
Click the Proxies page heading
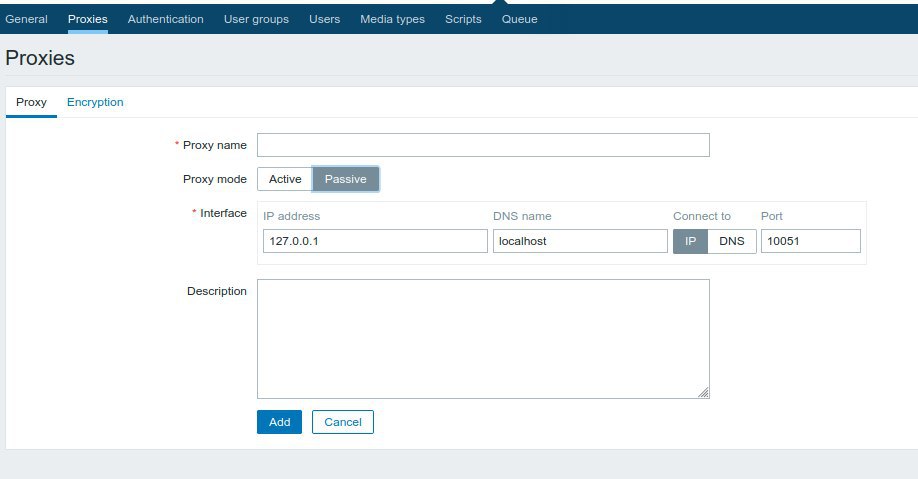pyautogui.click(x=40, y=58)
